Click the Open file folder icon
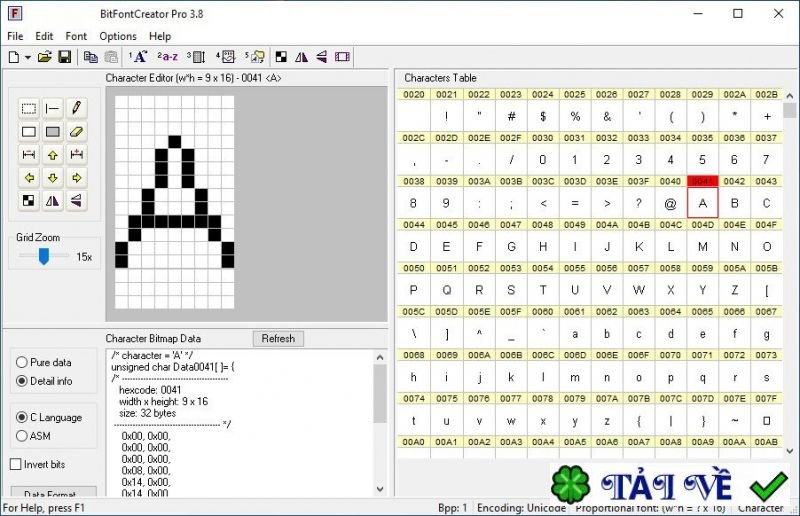 tap(45, 57)
